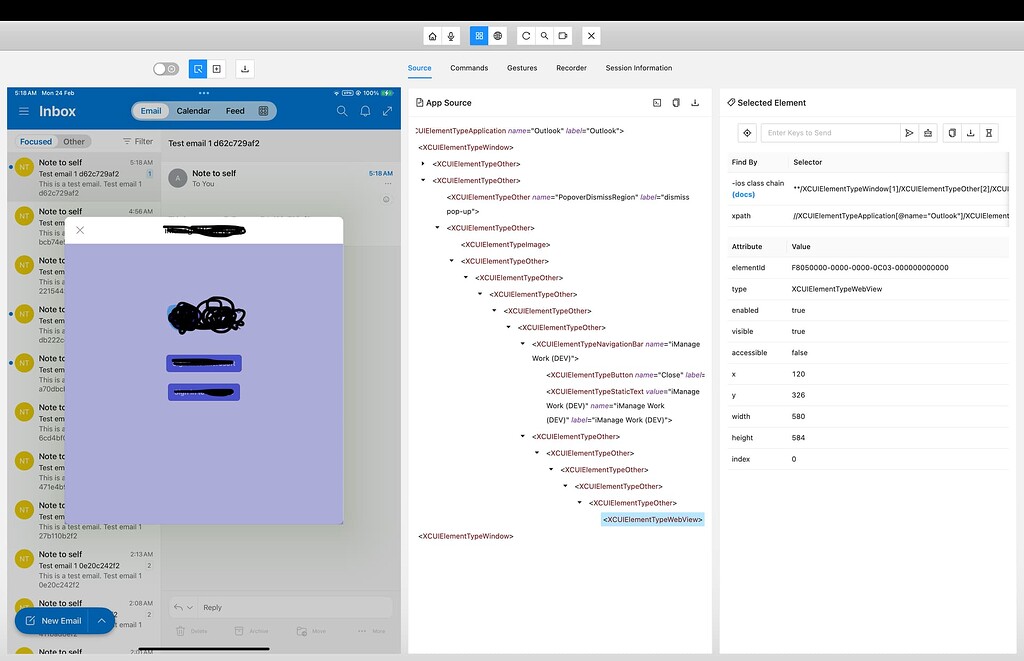Flip the native app context switch

(166, 69)
